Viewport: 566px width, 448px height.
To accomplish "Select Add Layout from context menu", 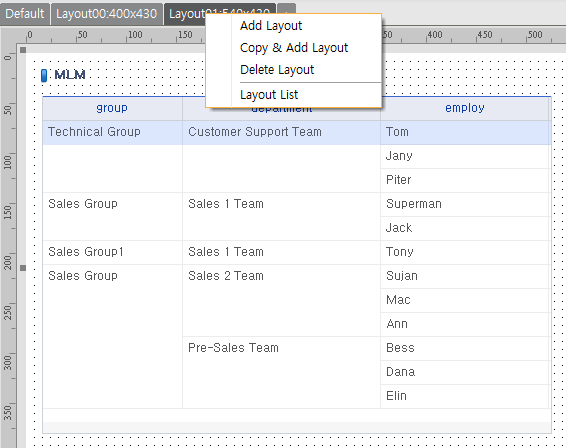I will coord(271,26).
